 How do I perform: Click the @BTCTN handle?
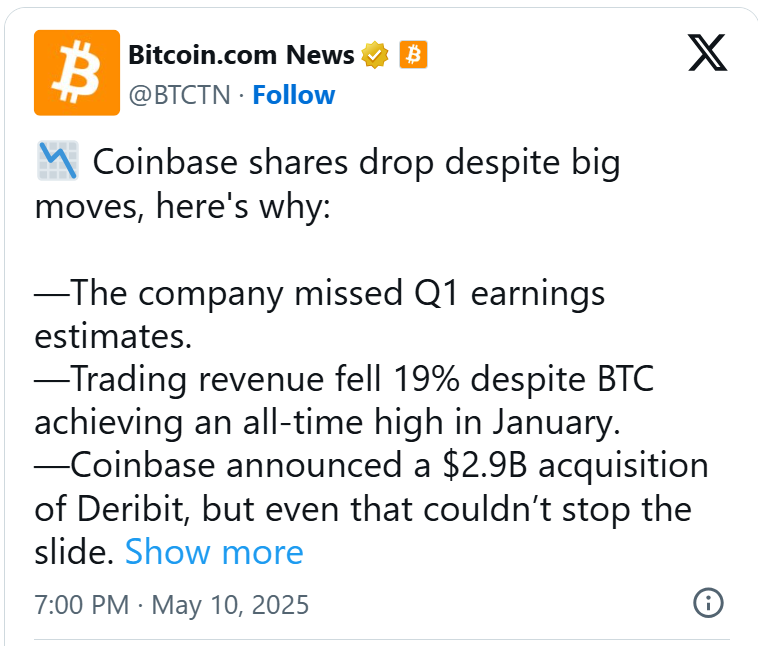coord(179,95)
